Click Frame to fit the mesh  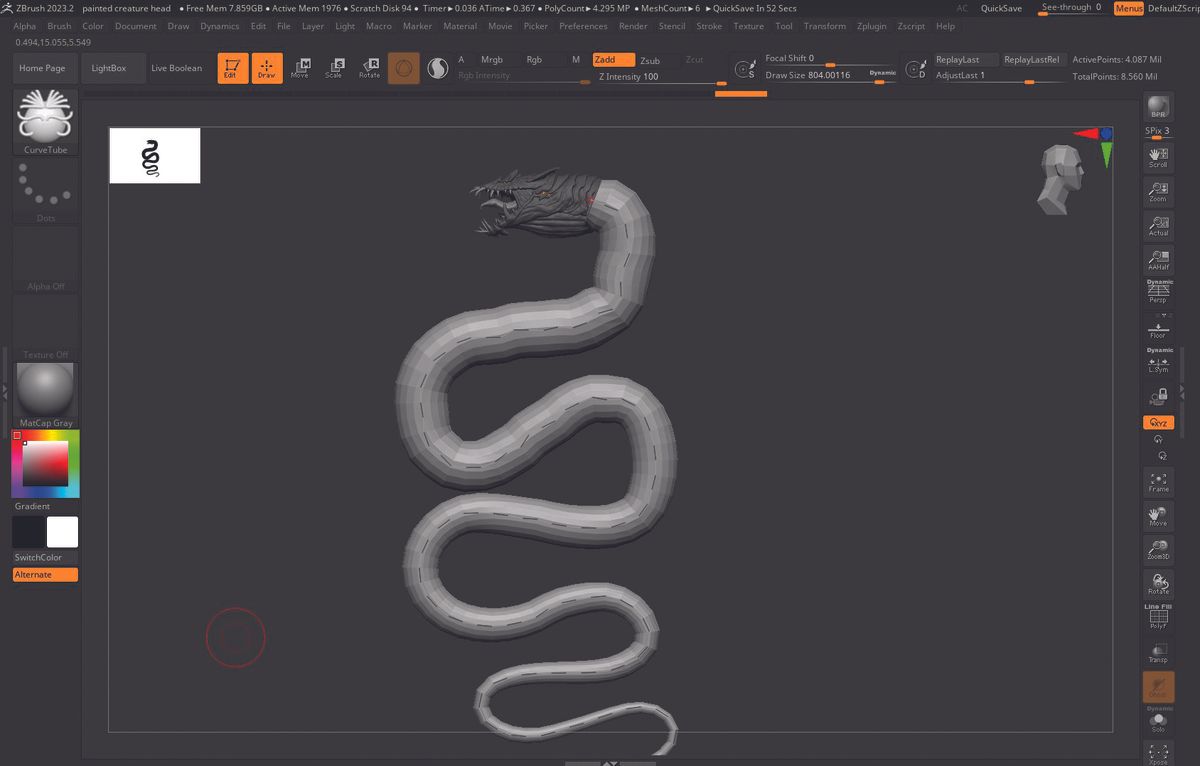(x=1157, y=483)
